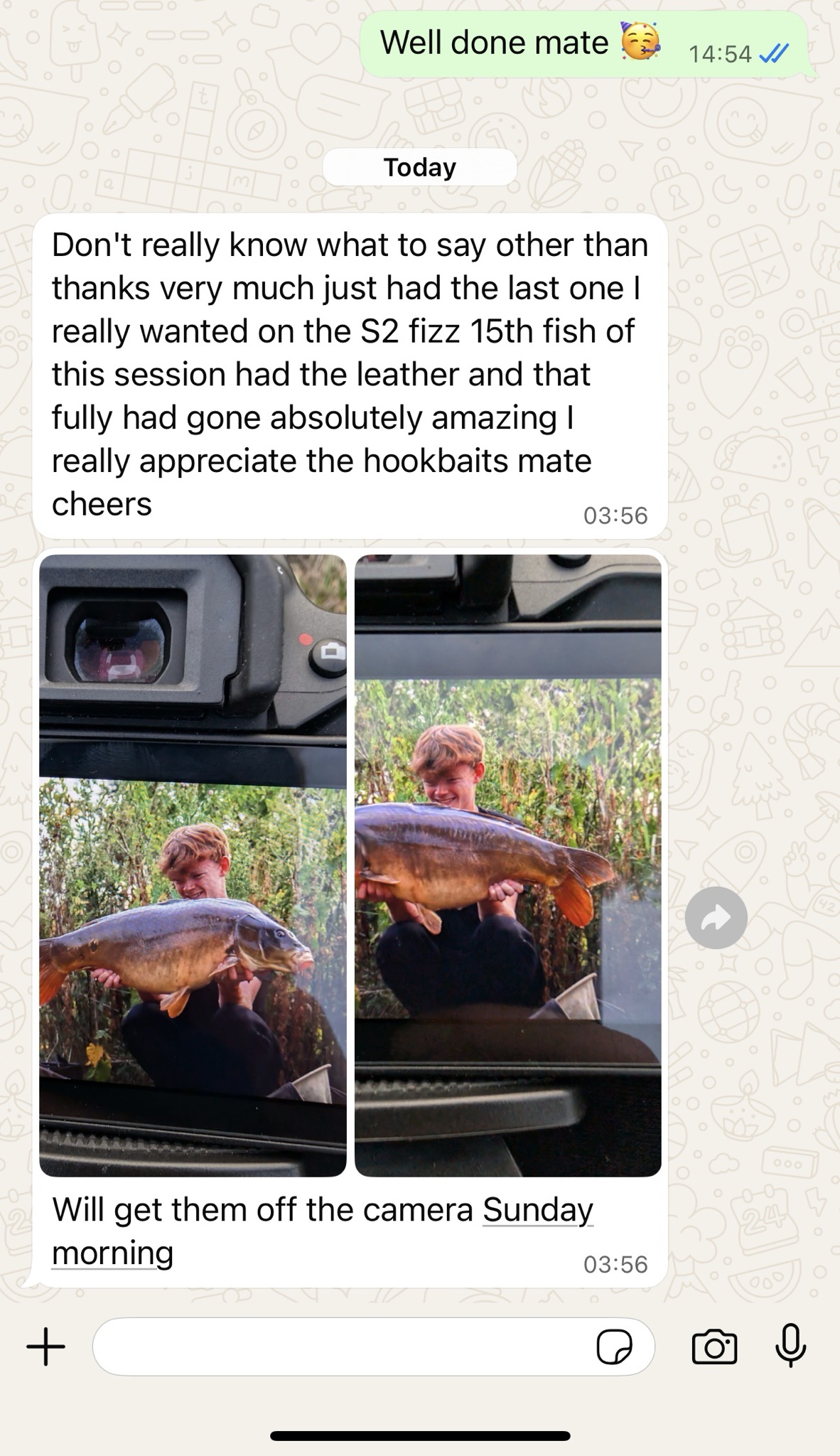Open the left carp photo

[193, 865]
